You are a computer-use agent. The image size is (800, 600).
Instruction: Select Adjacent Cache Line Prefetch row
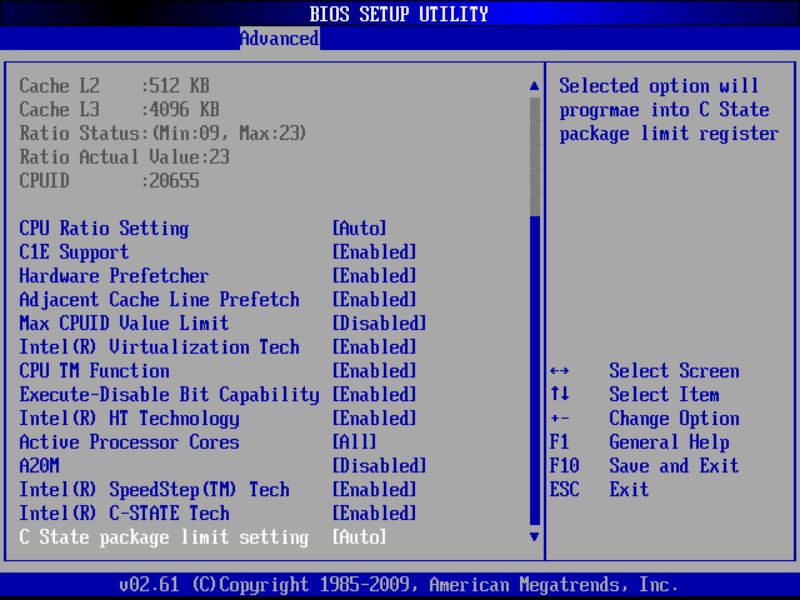point(159,299)
